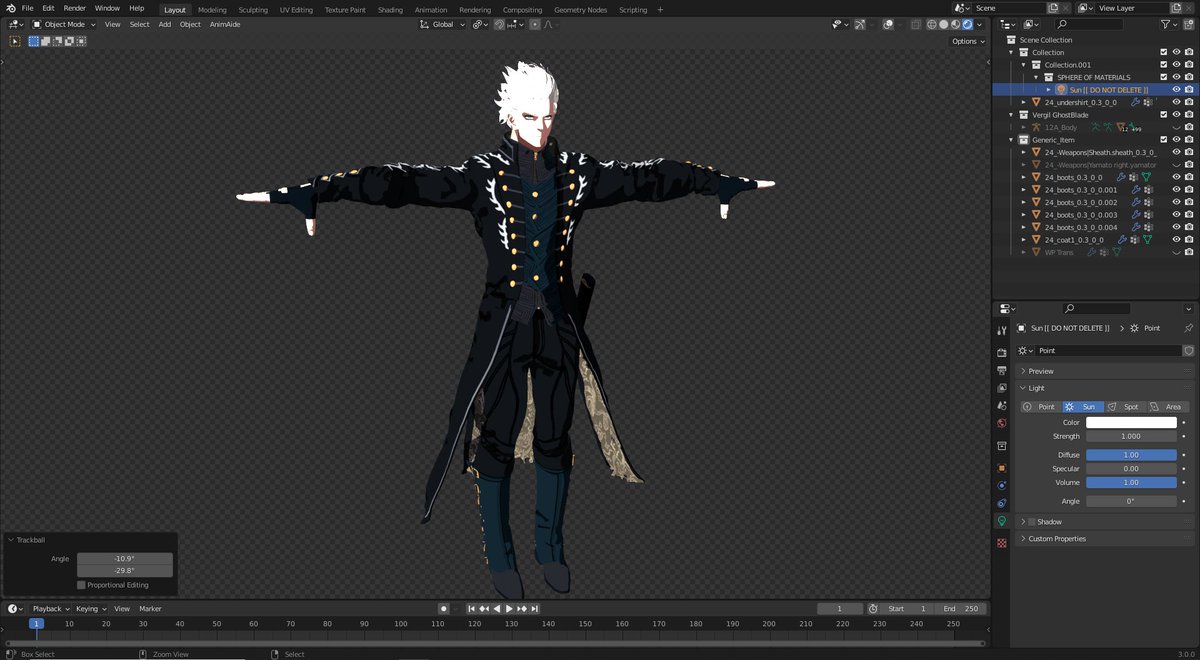Set light type to Area
This screenshot has height=660, width=1200.
tap(1166, 407)
